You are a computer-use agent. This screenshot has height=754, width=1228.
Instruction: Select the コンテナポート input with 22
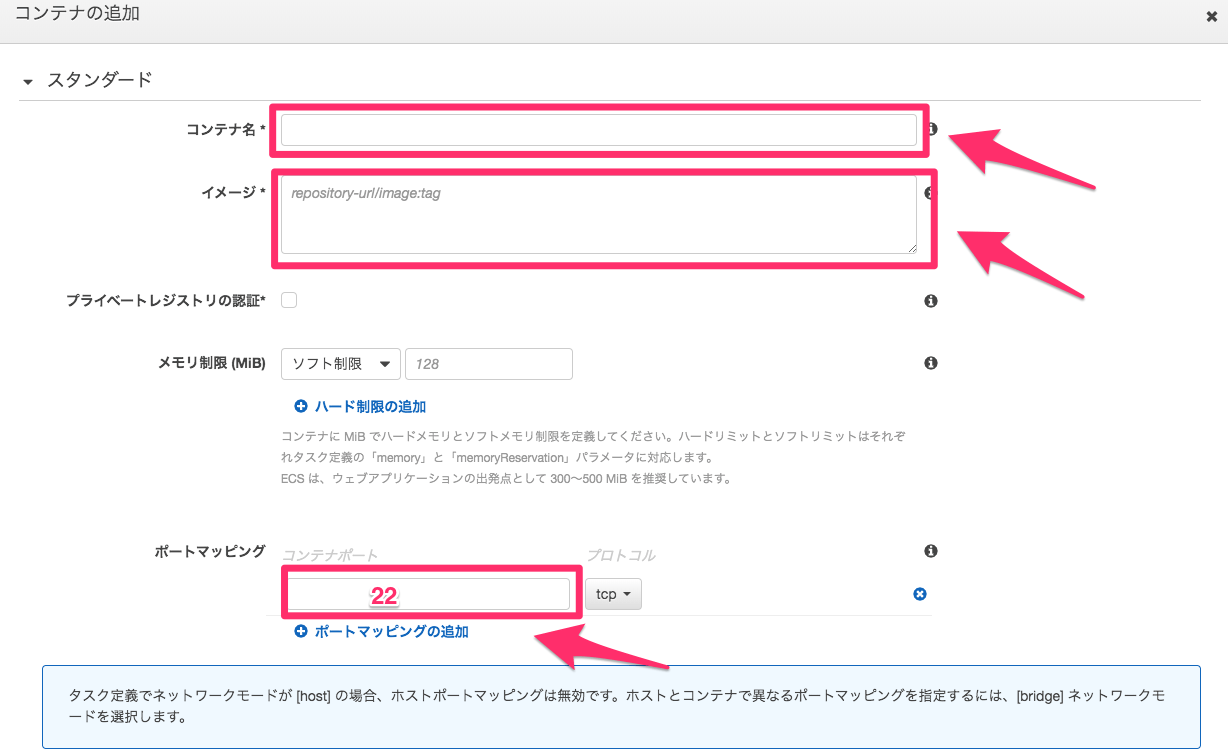428,595
